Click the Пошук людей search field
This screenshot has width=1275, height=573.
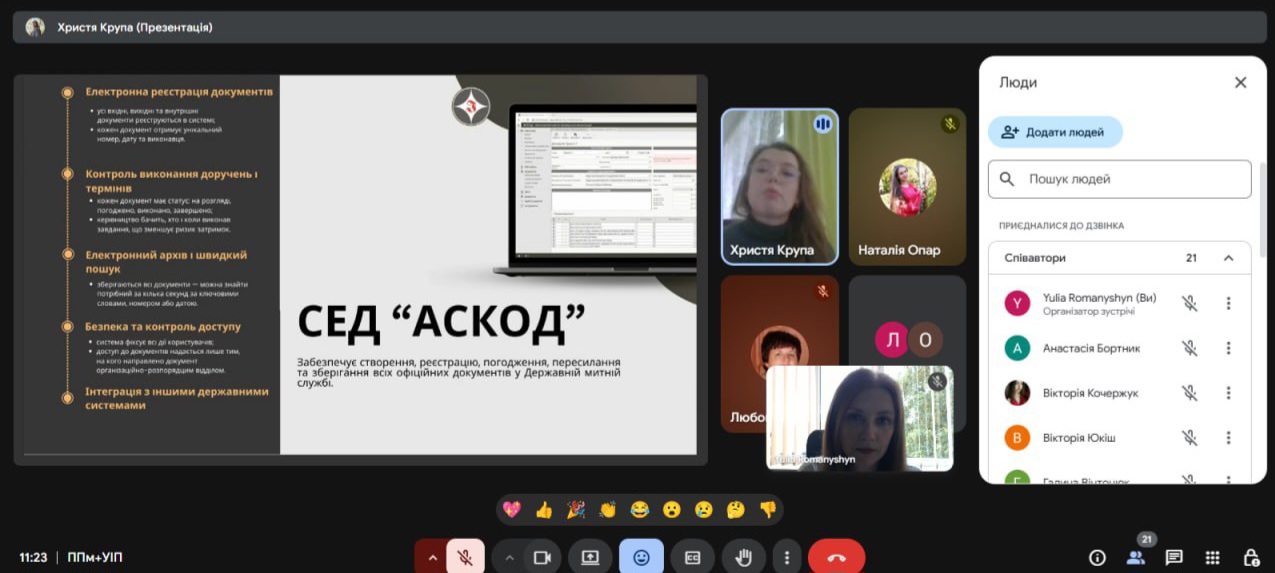pos(1130,179)
